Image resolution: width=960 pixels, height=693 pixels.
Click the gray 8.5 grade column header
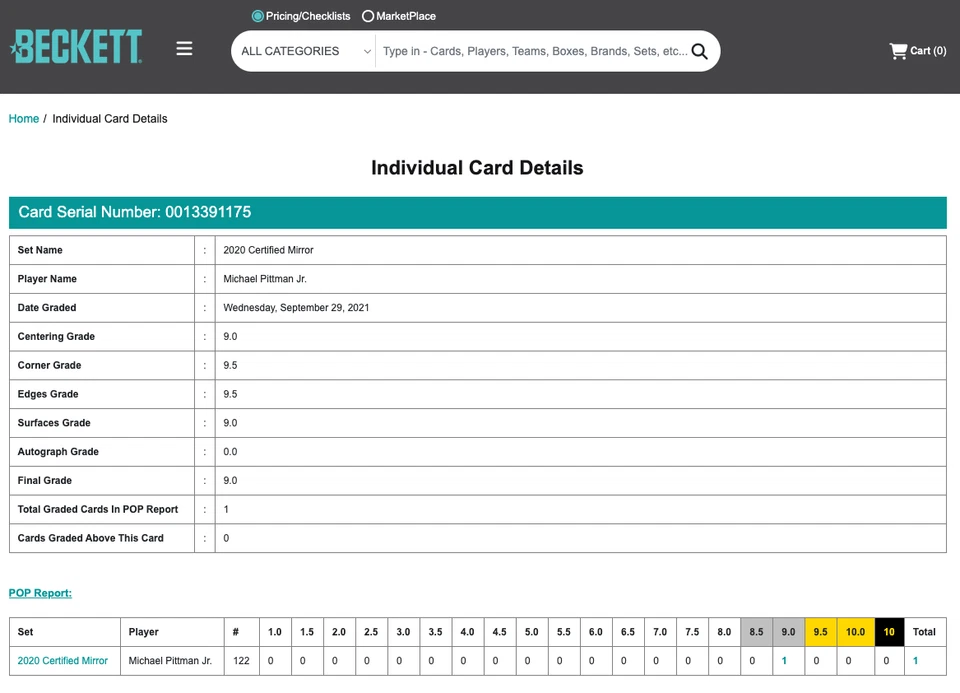pos(756,632)
